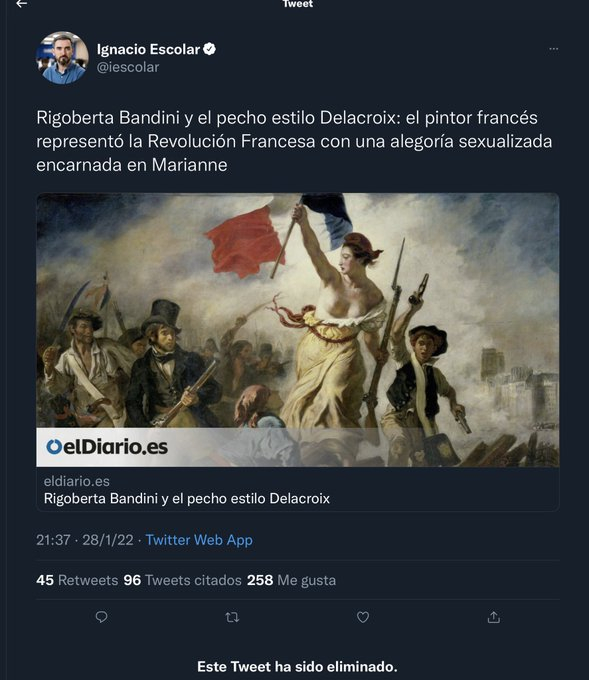View the 258 Me gusta list
Image resolution: width=589 pixels, height=680 pixels.
(x=291, y=580)
